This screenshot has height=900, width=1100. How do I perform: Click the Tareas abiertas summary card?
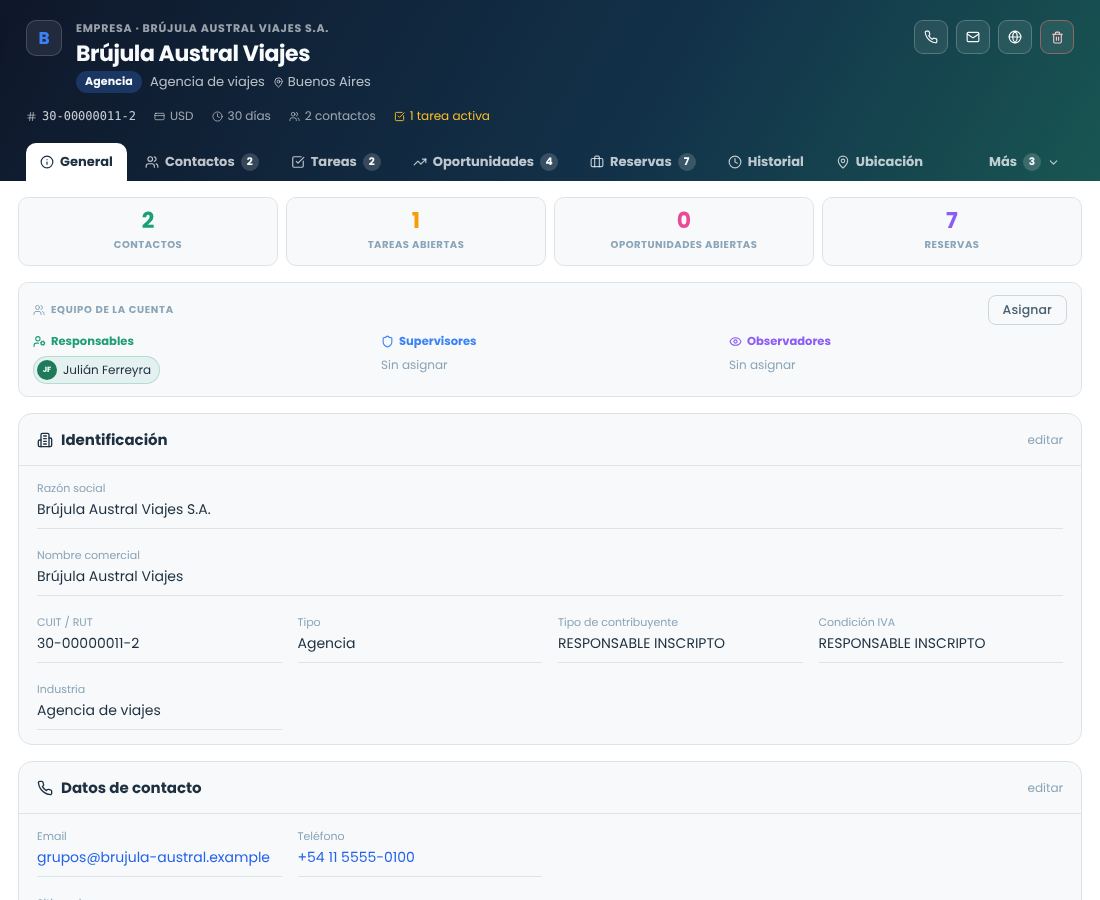click(x=416, y=231)
